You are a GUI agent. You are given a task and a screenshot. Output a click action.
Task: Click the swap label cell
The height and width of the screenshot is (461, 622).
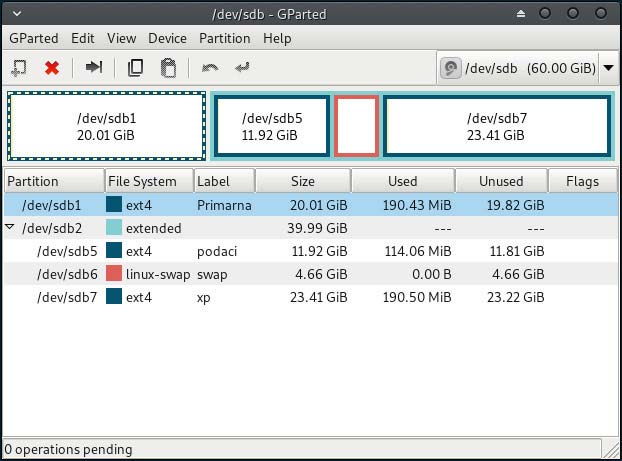pyautogui.click(x=212, y=275)
